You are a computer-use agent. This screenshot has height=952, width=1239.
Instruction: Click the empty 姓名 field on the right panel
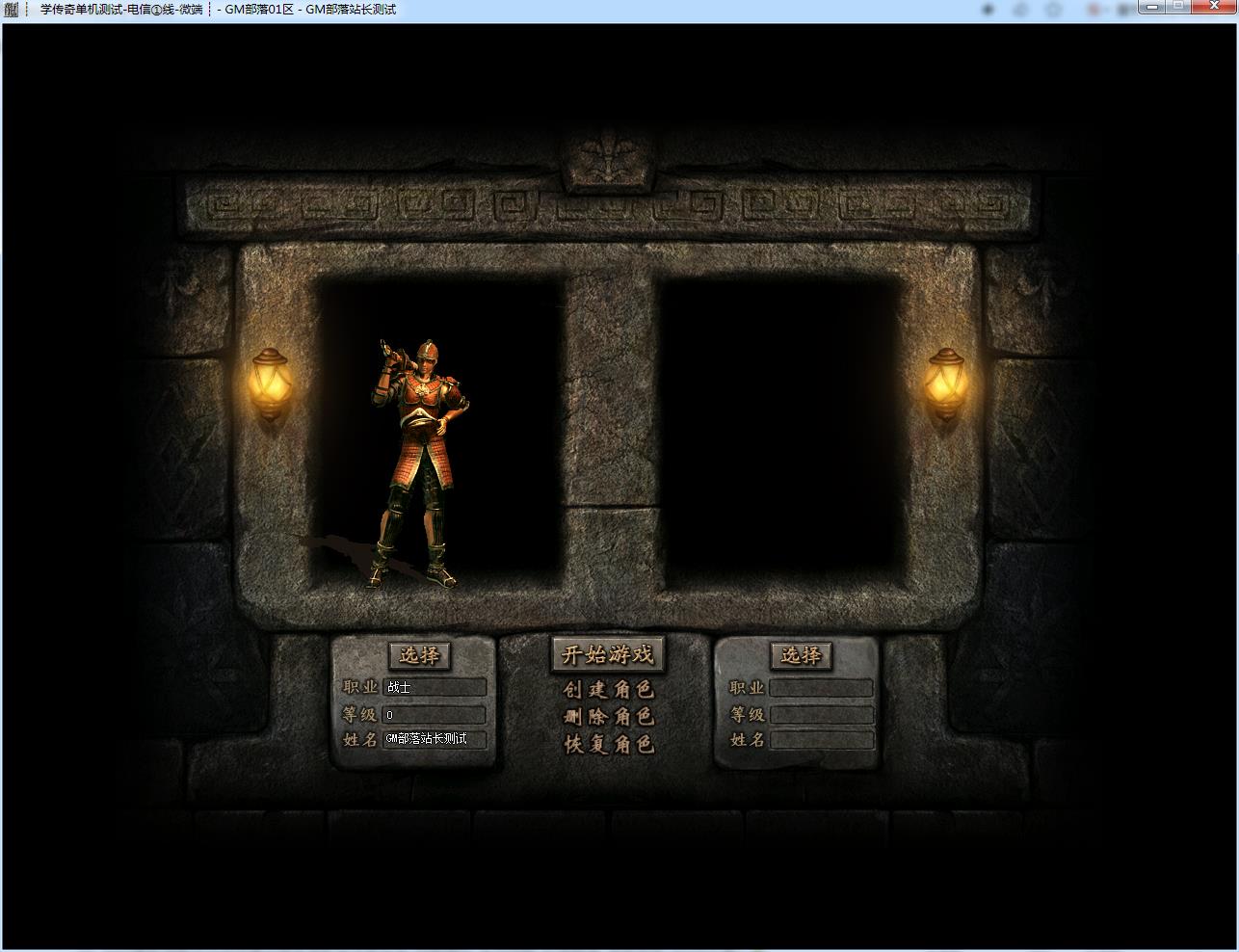click(822, 740)
